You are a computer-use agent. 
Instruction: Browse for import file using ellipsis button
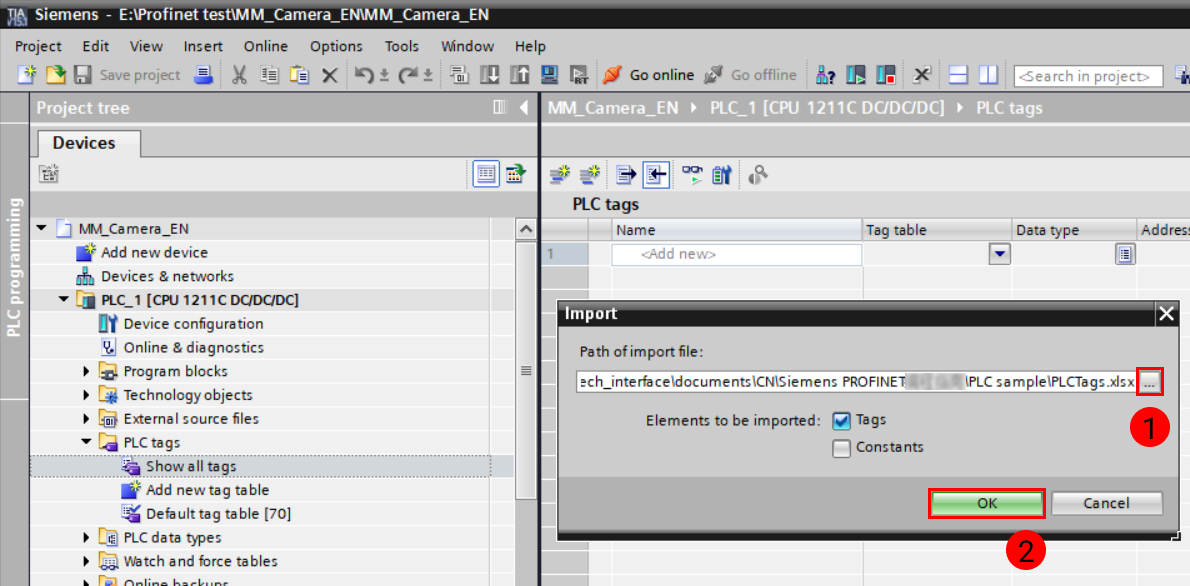(x=1150, y=381)
